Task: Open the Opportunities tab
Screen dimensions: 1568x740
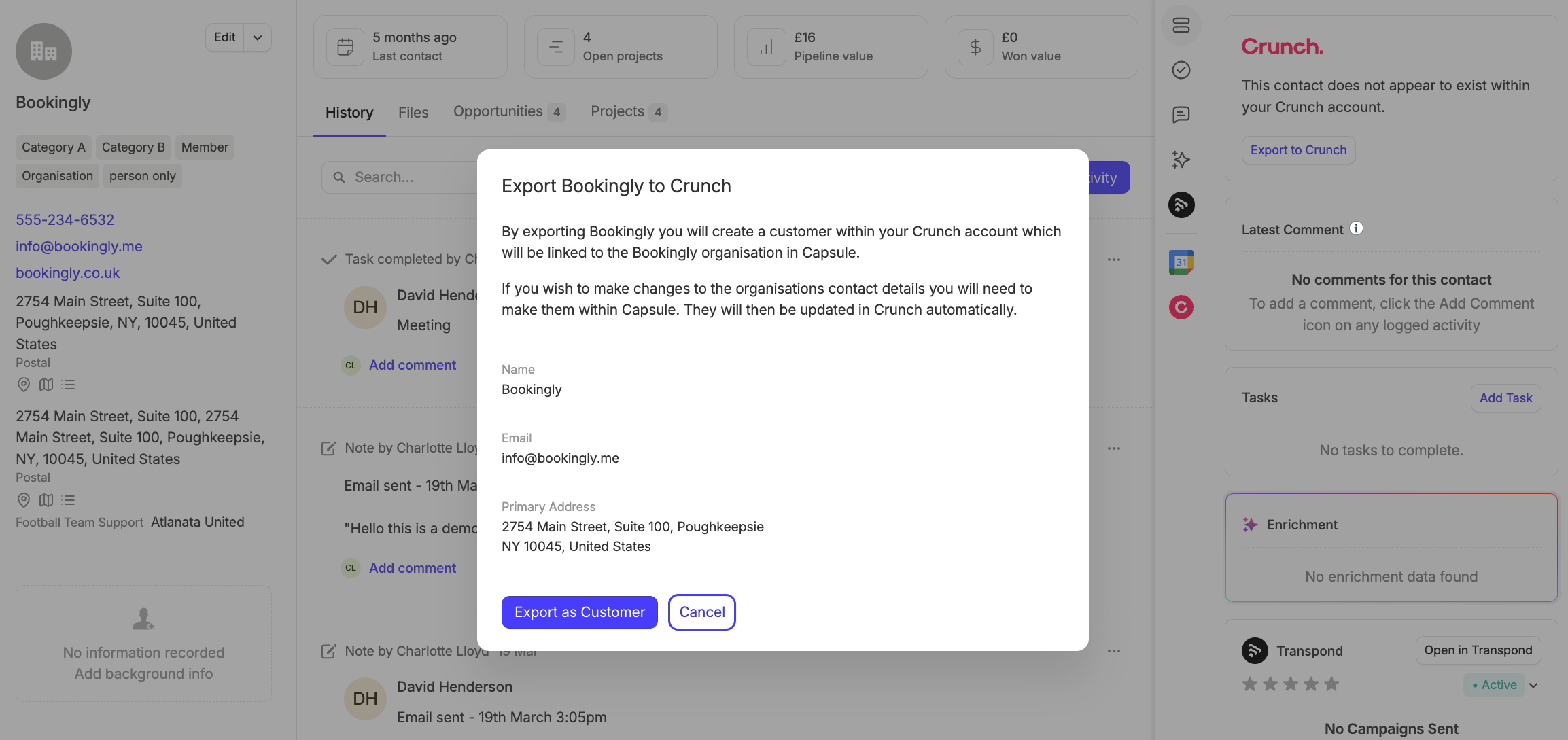Action: tap(509, 111)
